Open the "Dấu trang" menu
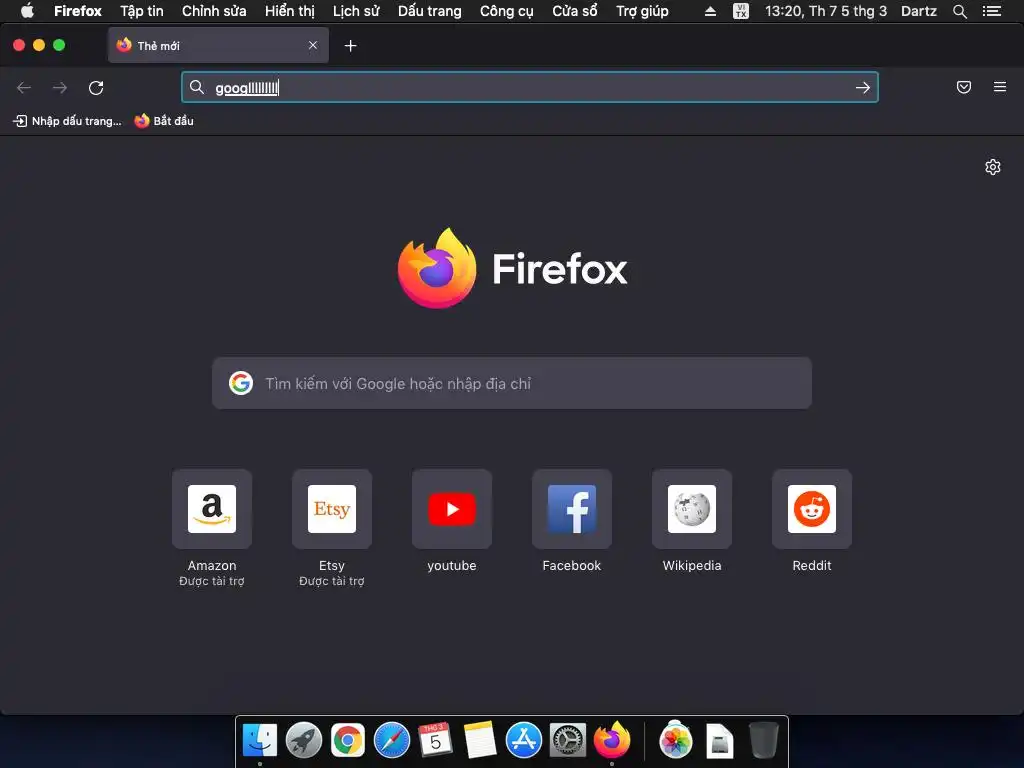Viewport: 1024px width, 768px height. (430, 11)
